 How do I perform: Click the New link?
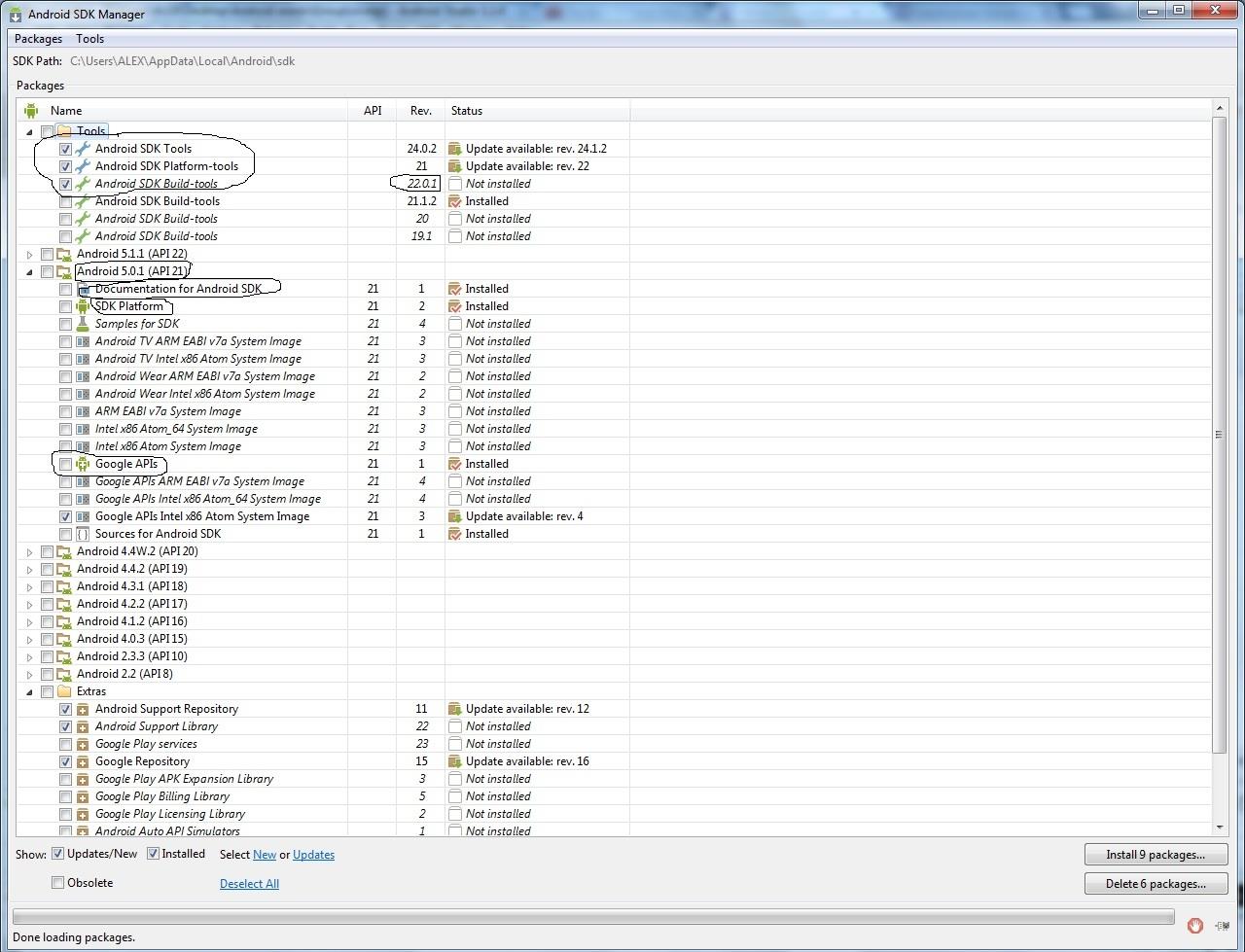pyautogui.click(x=265, y=855)
